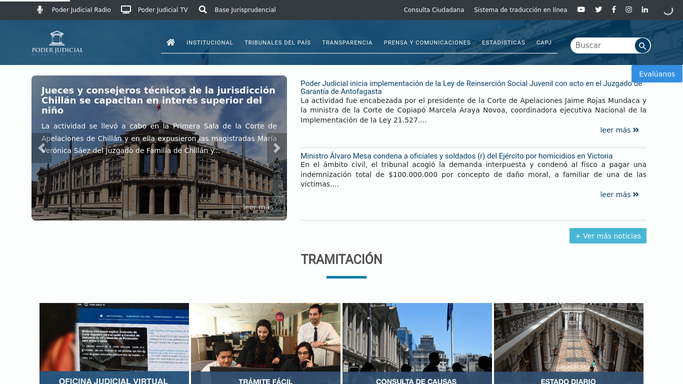The width and height of the screenshot is (683, 384).
Task: Go to next carousel slide arrow
Action: click(277, 148)
